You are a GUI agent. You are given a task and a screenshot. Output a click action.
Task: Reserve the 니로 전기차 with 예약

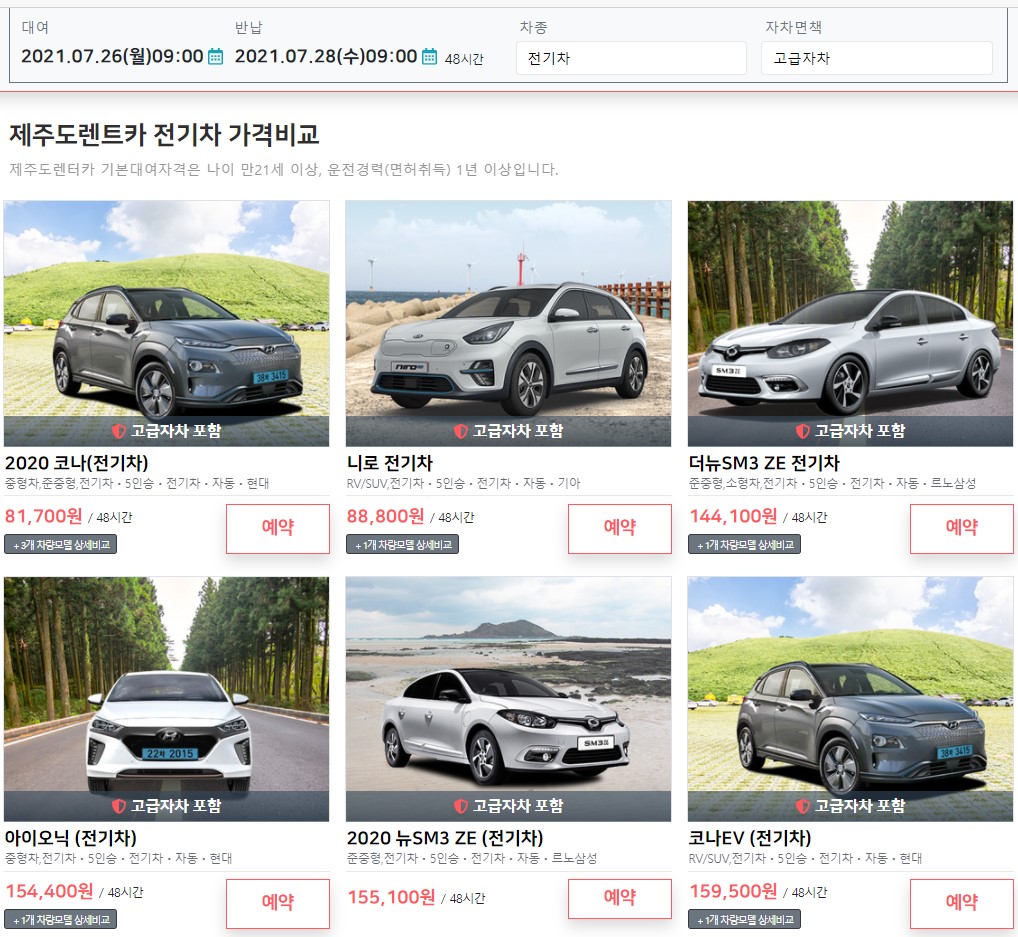(x=620, y=529)
